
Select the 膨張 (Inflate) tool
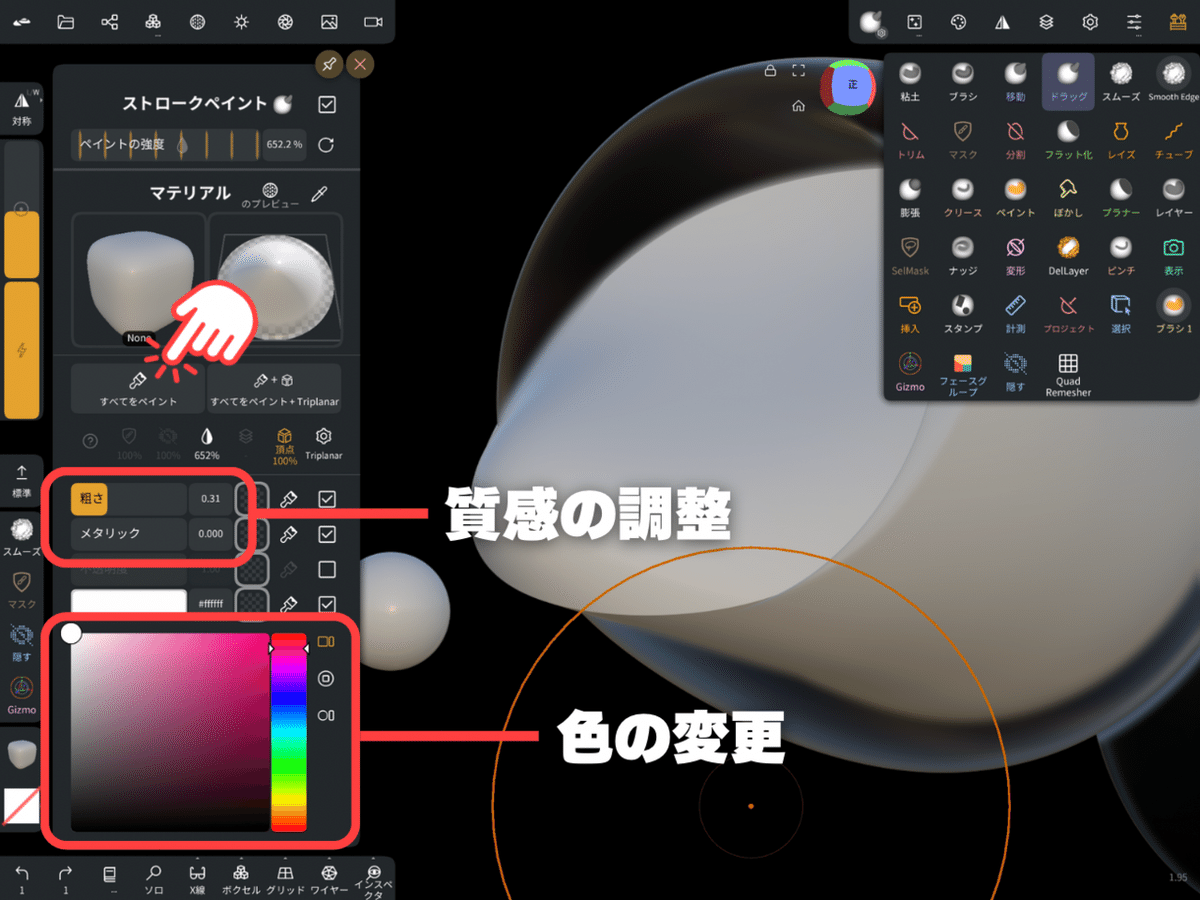click(910, 197)
